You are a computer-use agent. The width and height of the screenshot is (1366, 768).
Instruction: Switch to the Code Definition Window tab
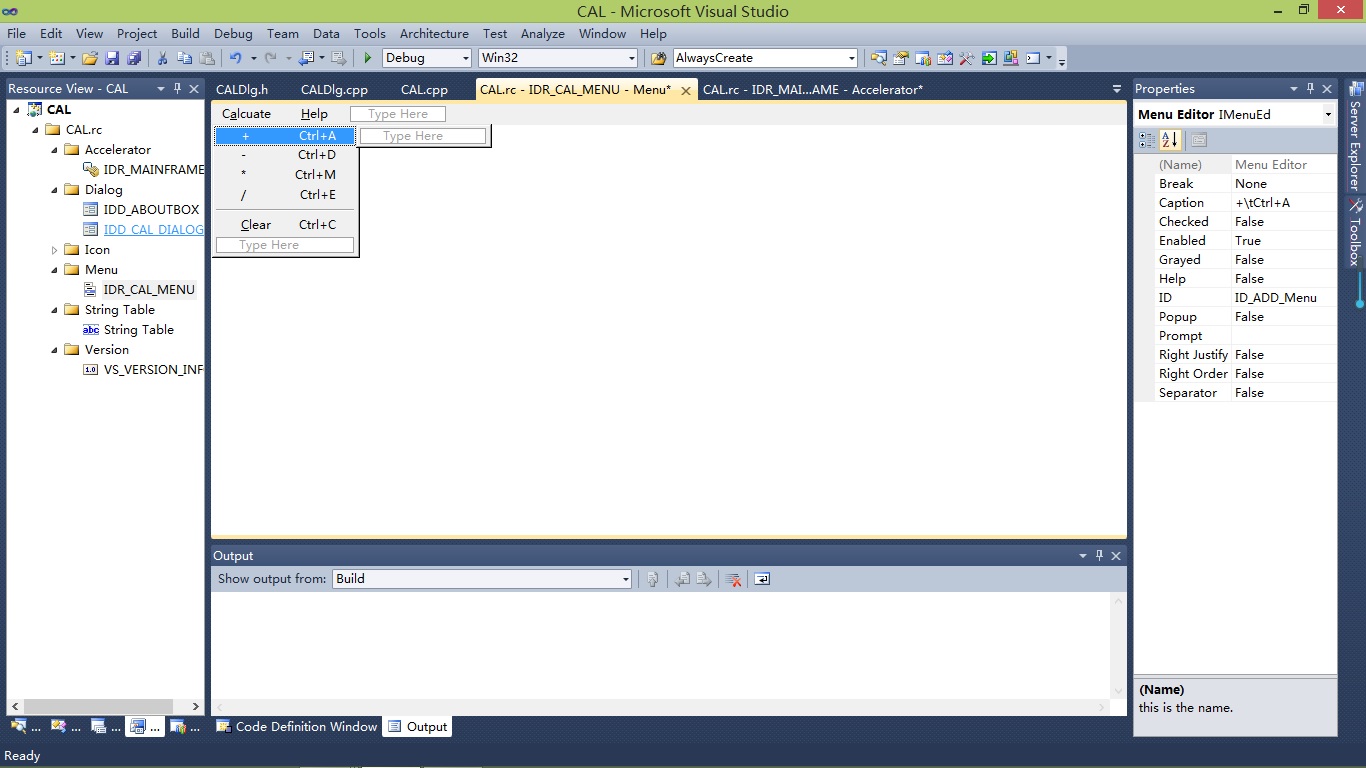297,727
